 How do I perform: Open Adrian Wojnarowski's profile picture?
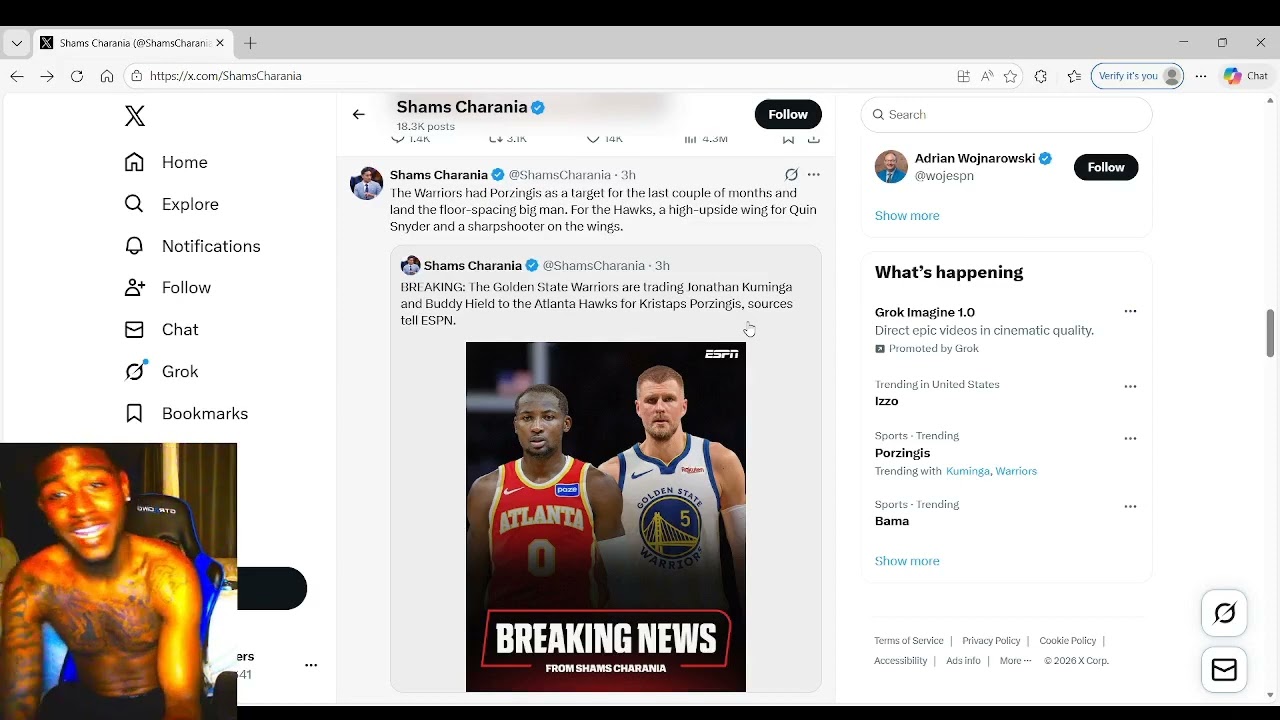coord(891,167)
